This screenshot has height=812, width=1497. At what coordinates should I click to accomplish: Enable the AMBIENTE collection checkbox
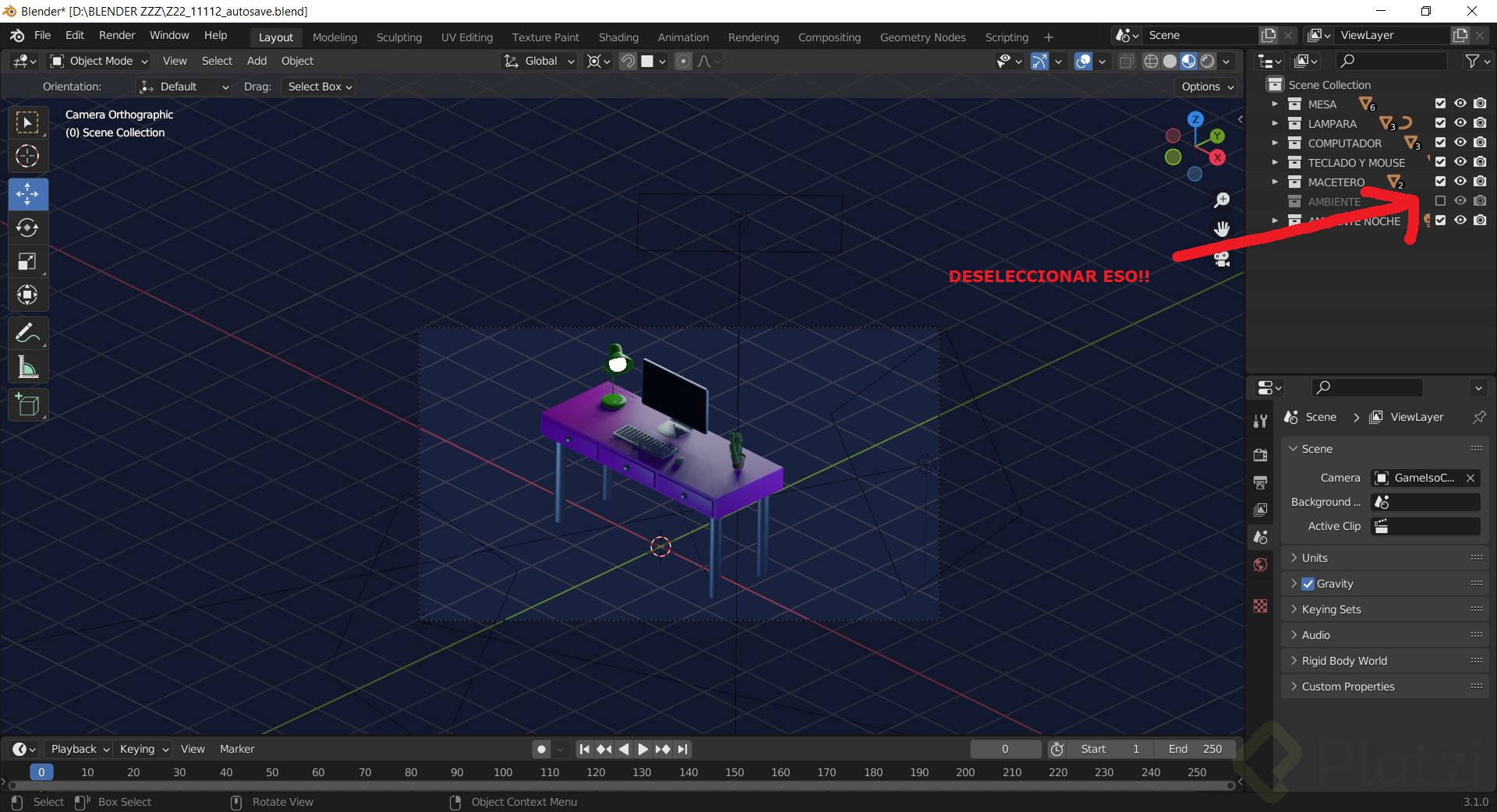(1440, 201)
